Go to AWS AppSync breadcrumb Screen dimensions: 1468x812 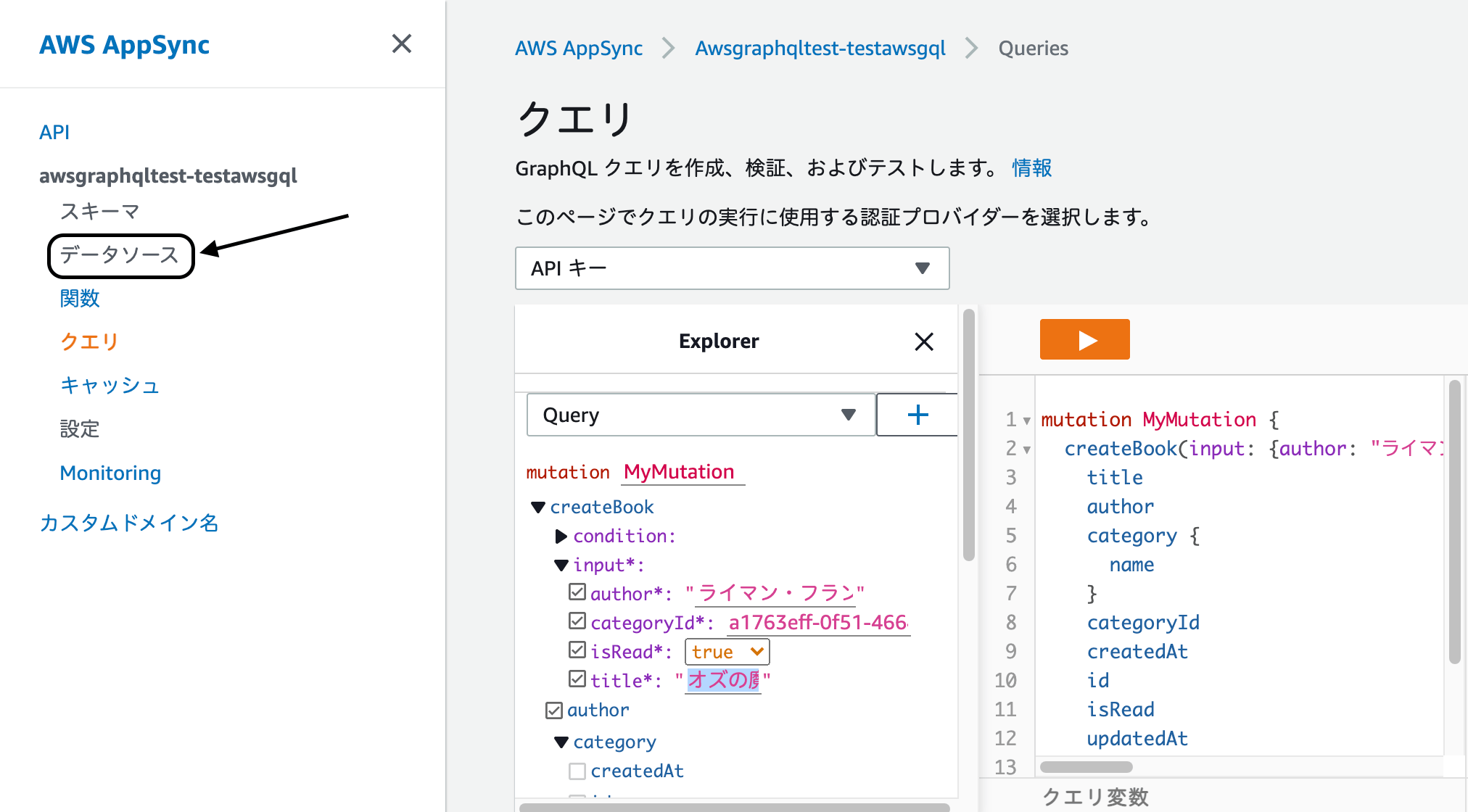[x=579, y=48]
